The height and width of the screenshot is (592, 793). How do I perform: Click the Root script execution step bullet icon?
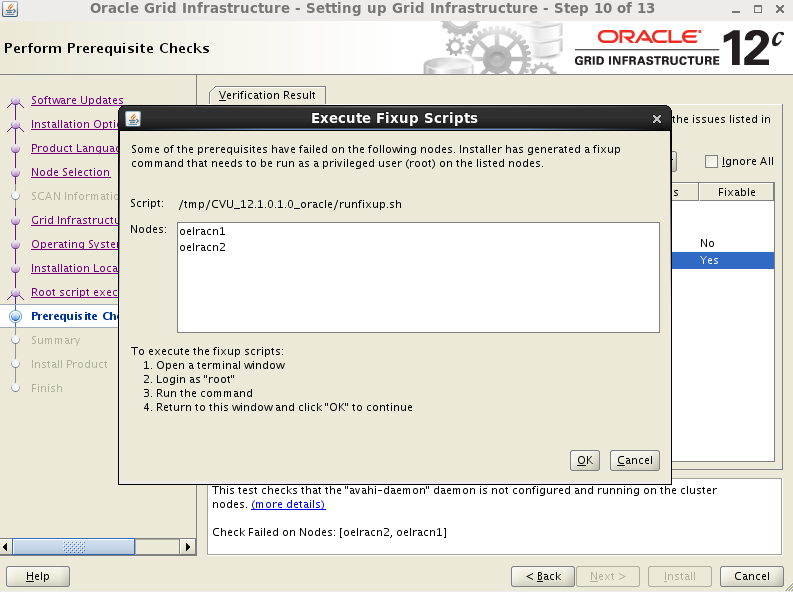16,293
